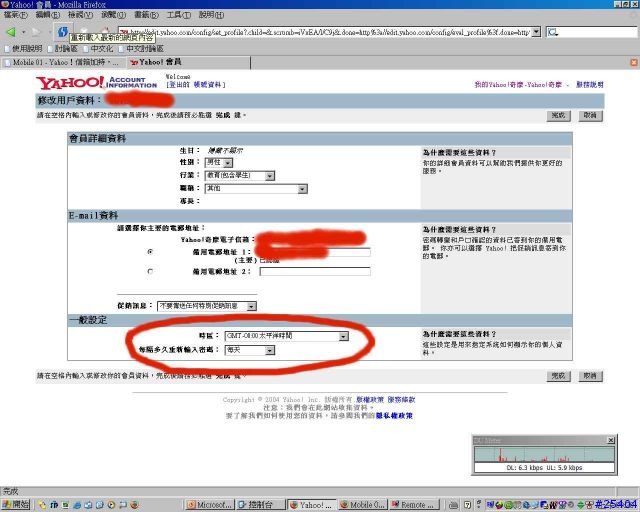
Task: Open the 中文化 bookmark
Action: [98, 49]
